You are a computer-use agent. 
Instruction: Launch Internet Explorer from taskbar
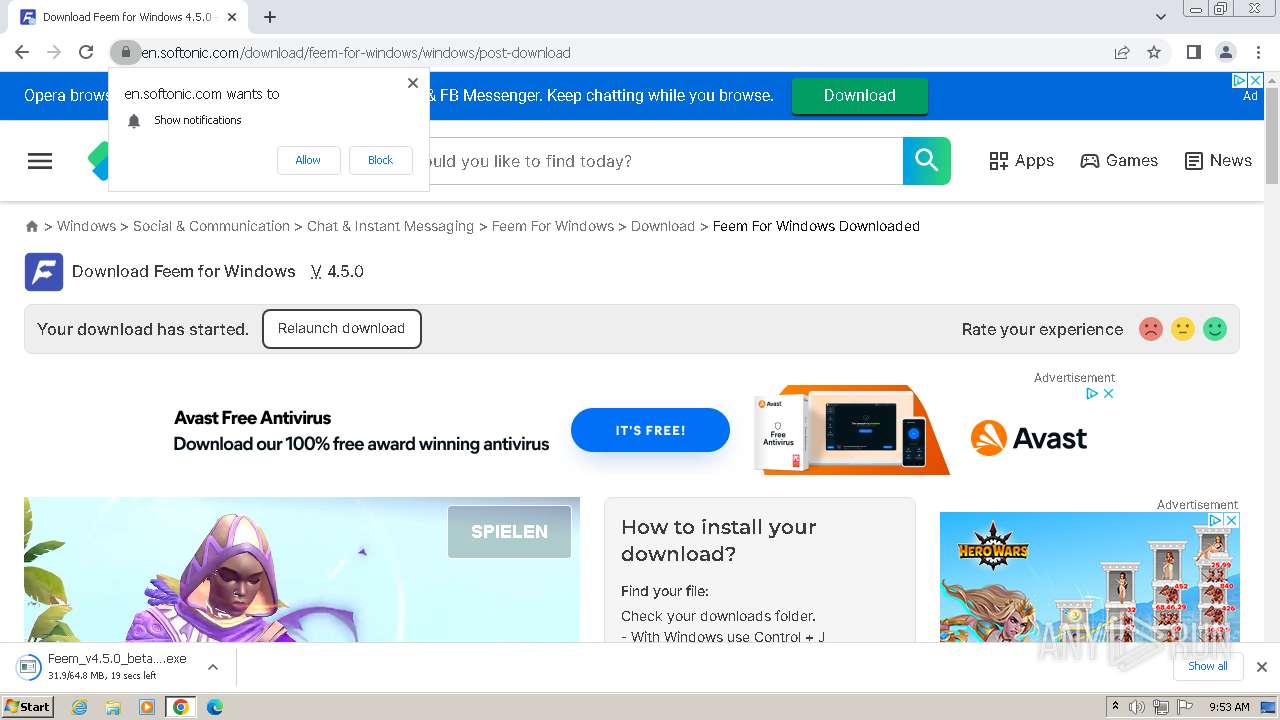(x=79, y=707)
